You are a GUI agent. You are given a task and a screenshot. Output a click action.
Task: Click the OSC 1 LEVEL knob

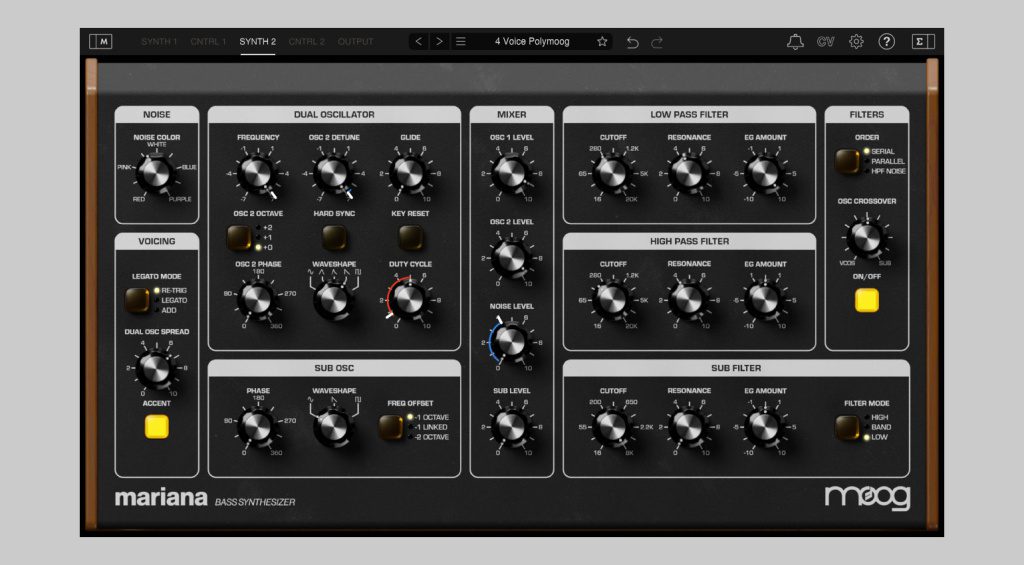(x=511, y=173)
